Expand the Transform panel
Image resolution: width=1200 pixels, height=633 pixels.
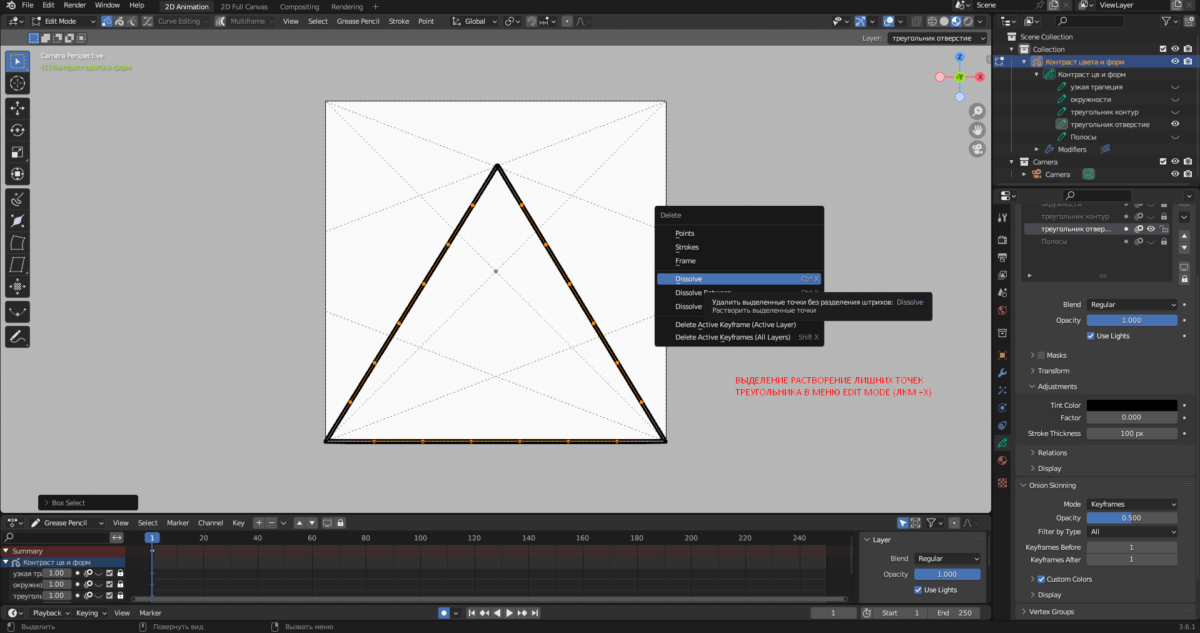coord(1053,371)
